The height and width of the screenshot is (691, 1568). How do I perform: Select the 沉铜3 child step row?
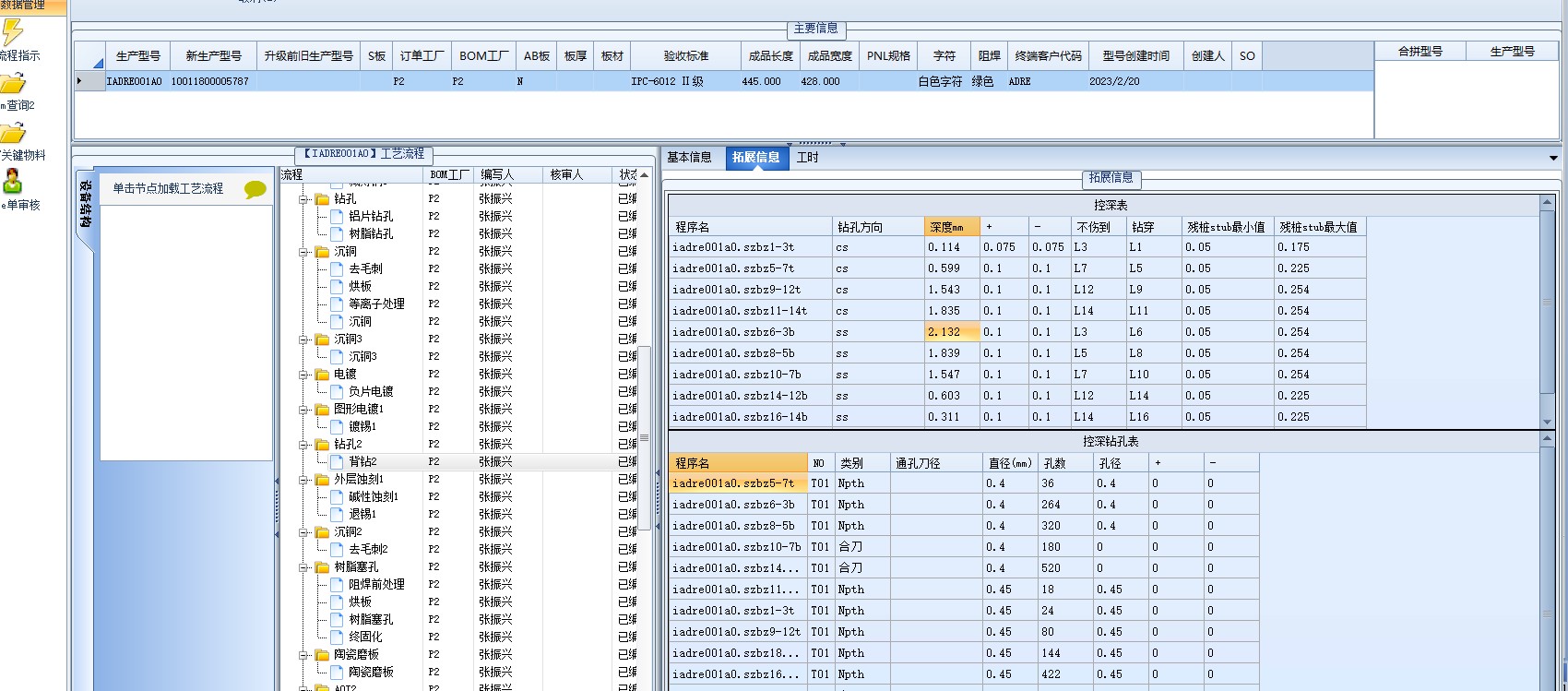(362, 357)
